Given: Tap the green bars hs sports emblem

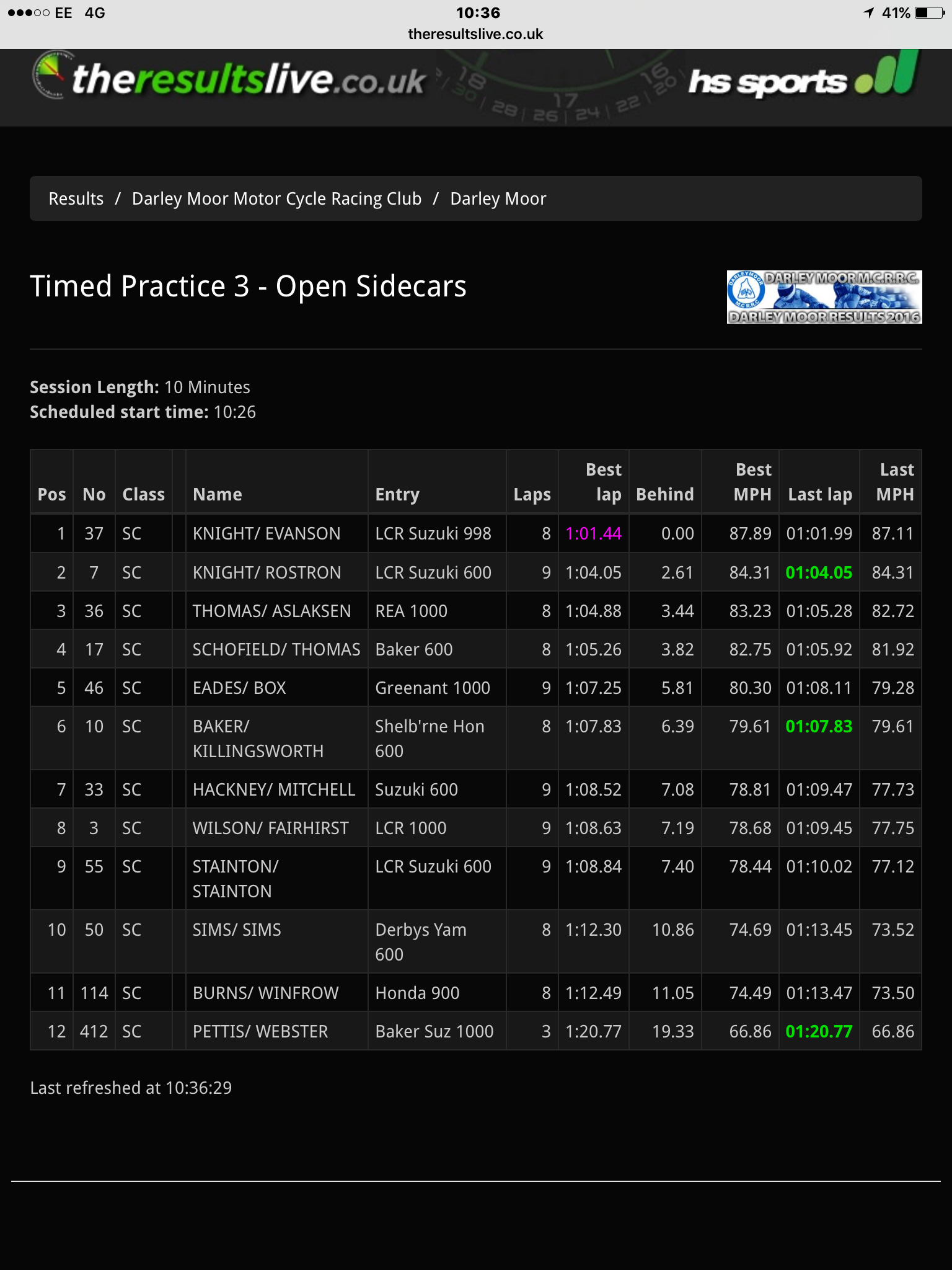Looking at the screenshot, I should 888,73.
